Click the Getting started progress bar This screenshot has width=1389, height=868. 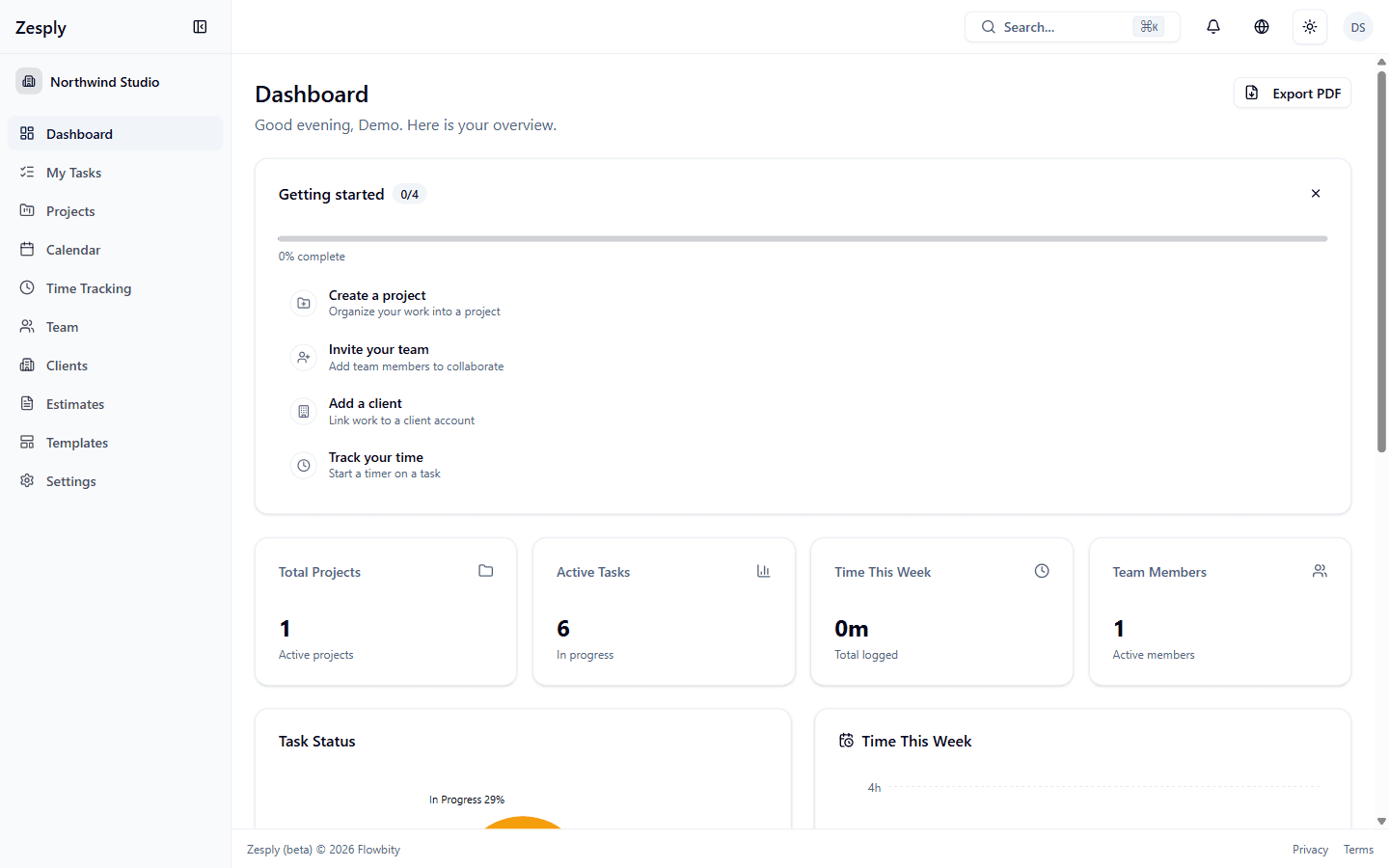coord(803,238)
